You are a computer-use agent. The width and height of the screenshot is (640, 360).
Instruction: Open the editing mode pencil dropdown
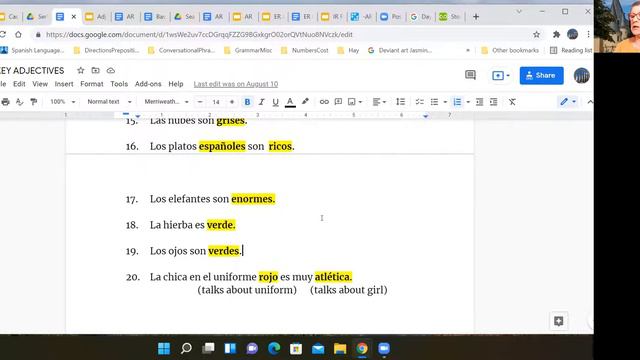click(x=567, y=102)
